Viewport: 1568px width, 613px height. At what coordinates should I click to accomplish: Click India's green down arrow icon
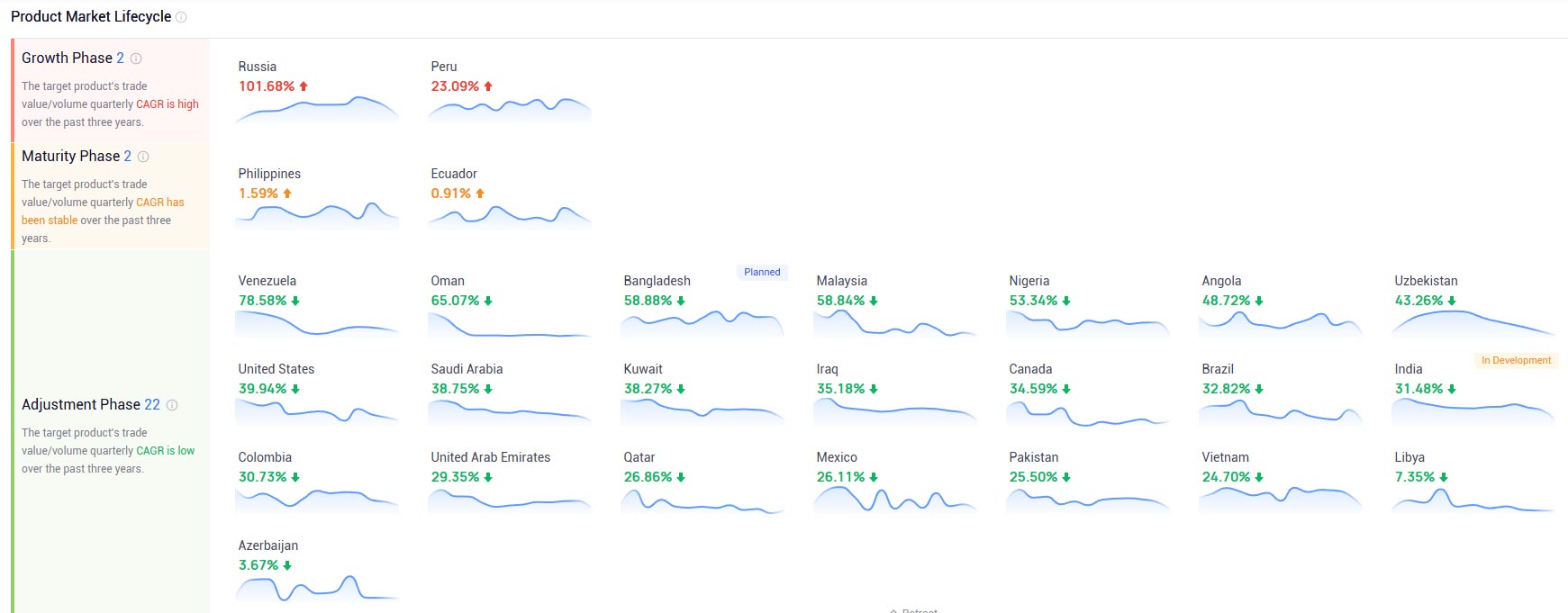tap(1452, 389)
